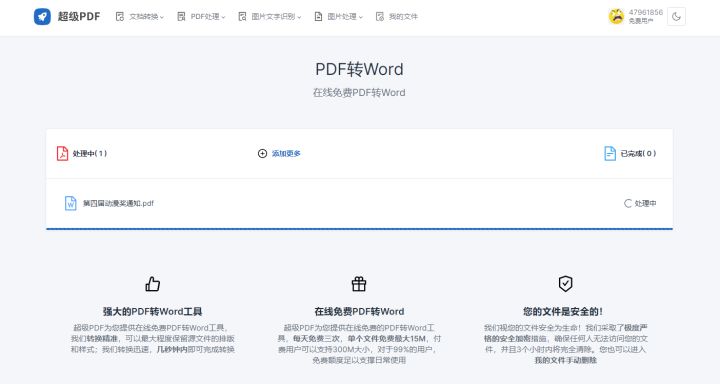Click the thumbs-up feature icon

[x=152, y=284]
